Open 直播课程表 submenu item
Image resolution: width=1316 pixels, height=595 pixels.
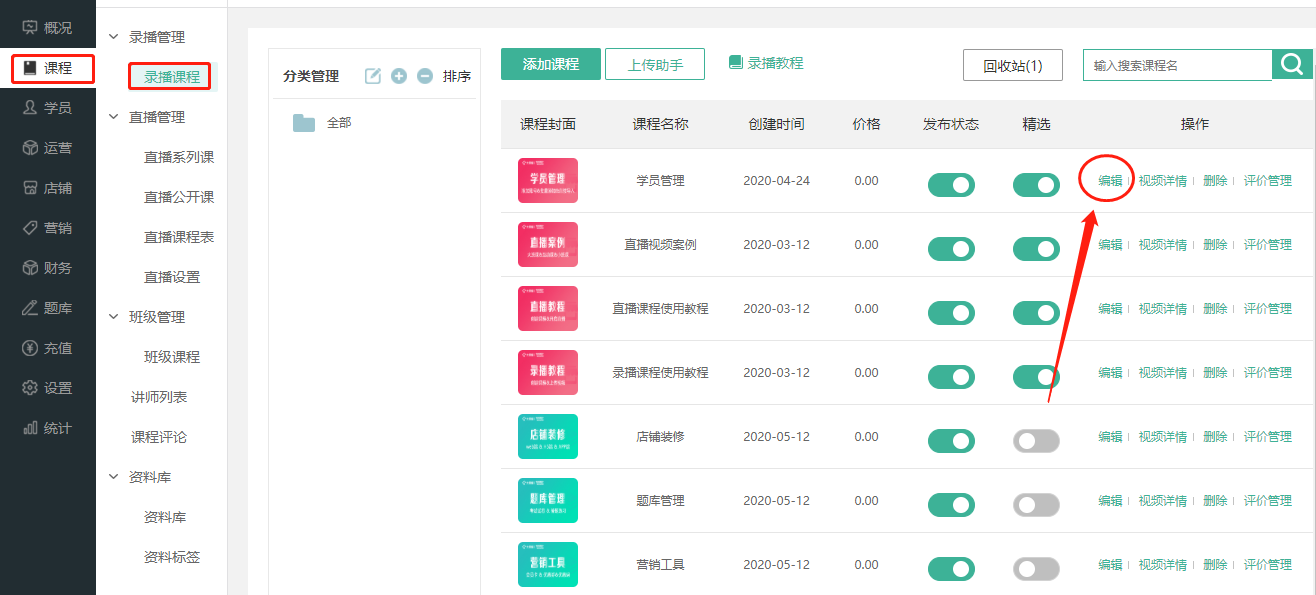coord(179,237)
